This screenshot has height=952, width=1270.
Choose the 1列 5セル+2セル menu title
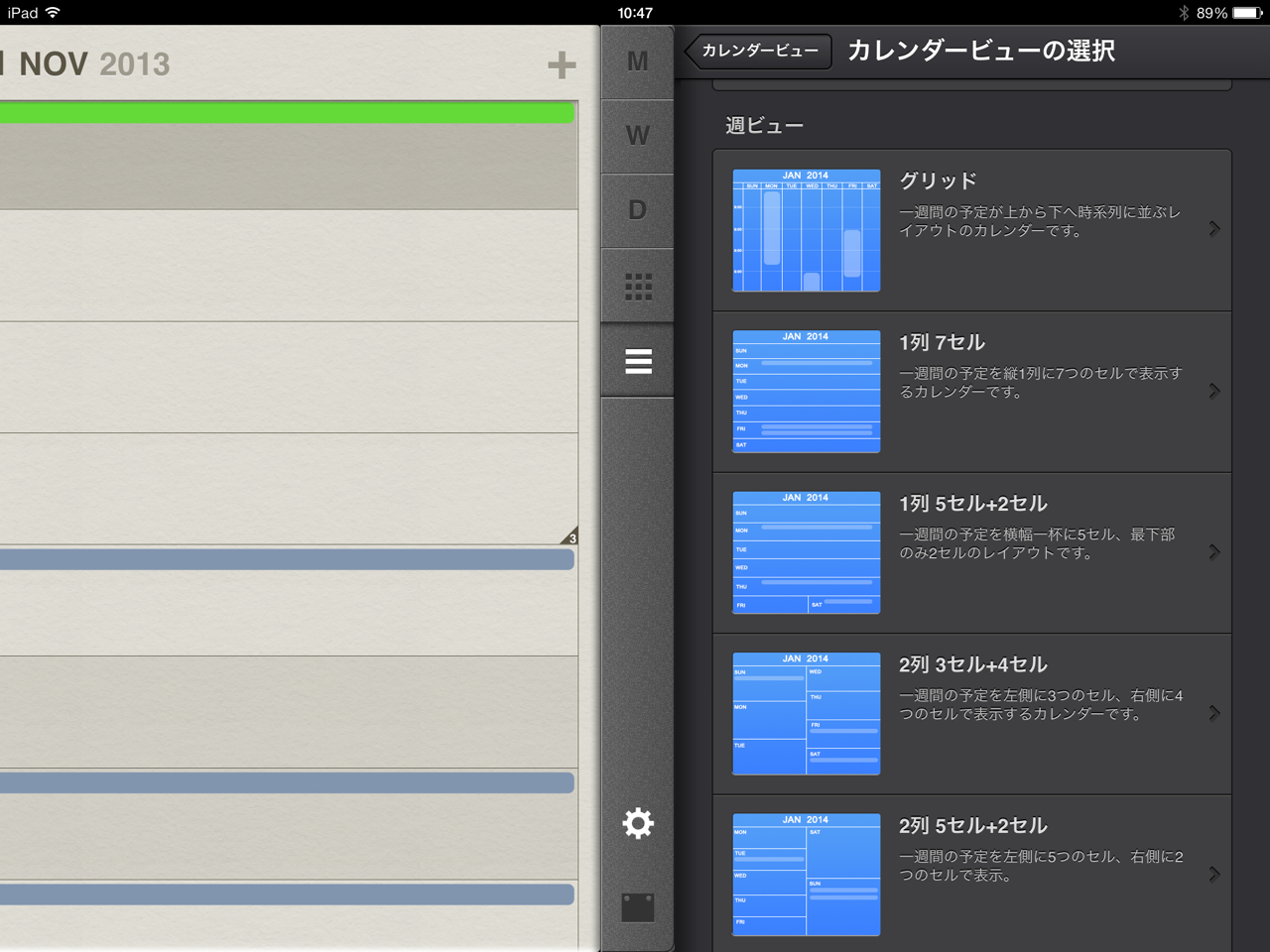pyautogui.click(x=972, y=504)
